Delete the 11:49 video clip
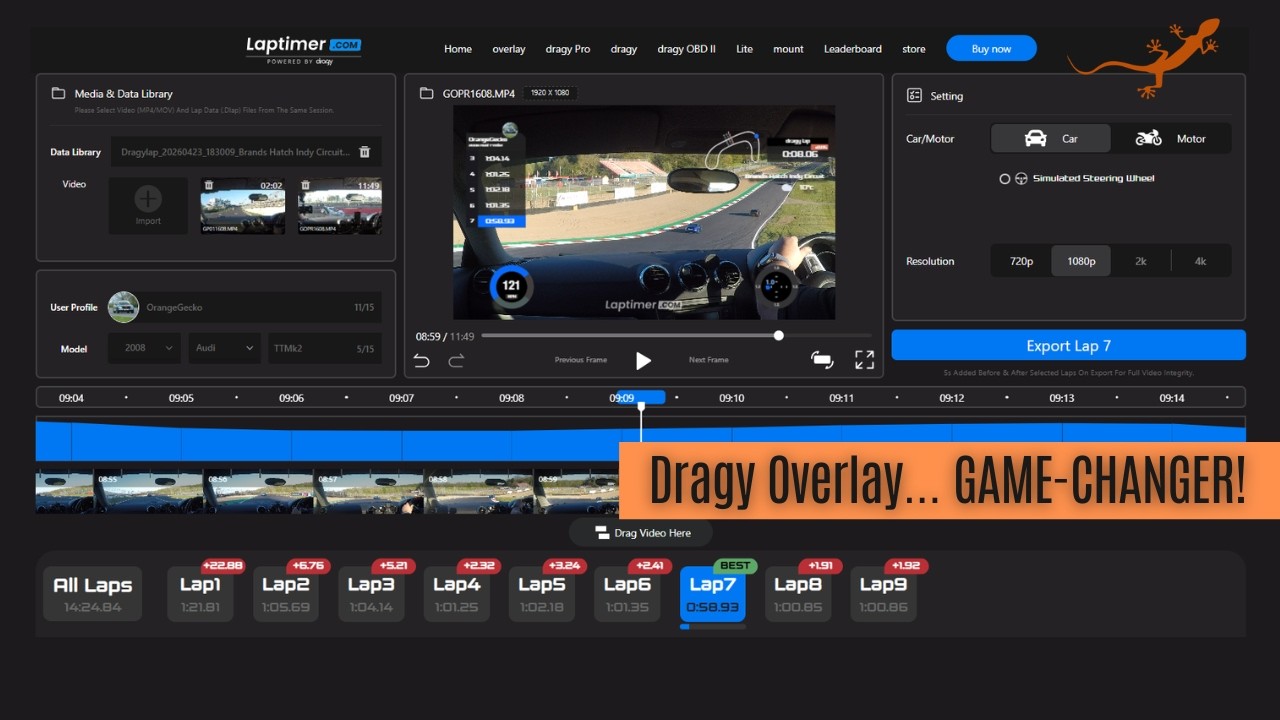This screenshot has height=720, width=1280. point(306,185)
